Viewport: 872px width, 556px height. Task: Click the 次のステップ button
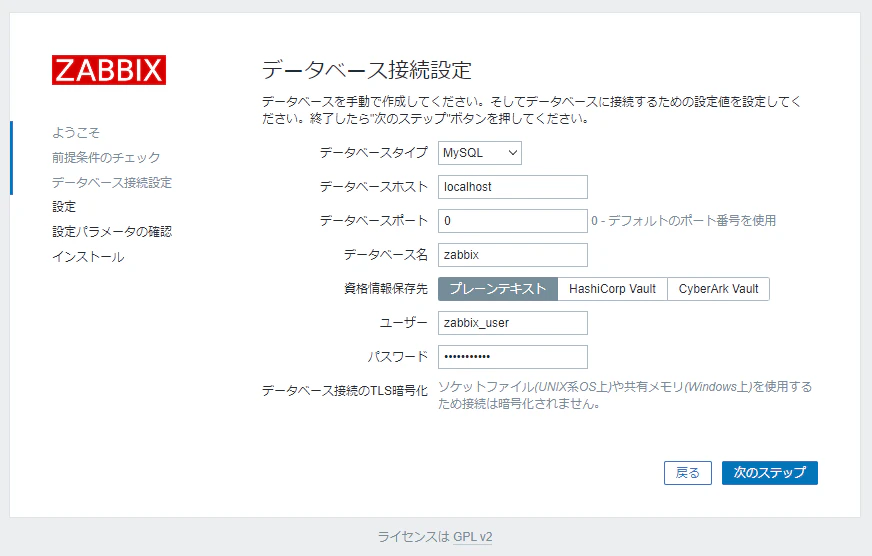(770, 473)
